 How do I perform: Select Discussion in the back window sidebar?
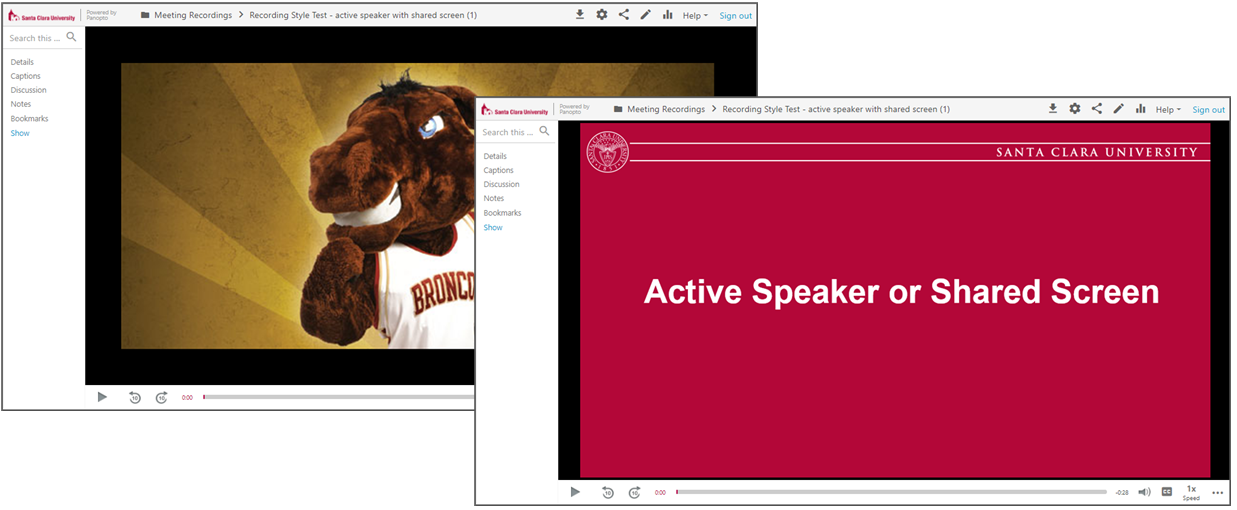[x=28, y=90]
